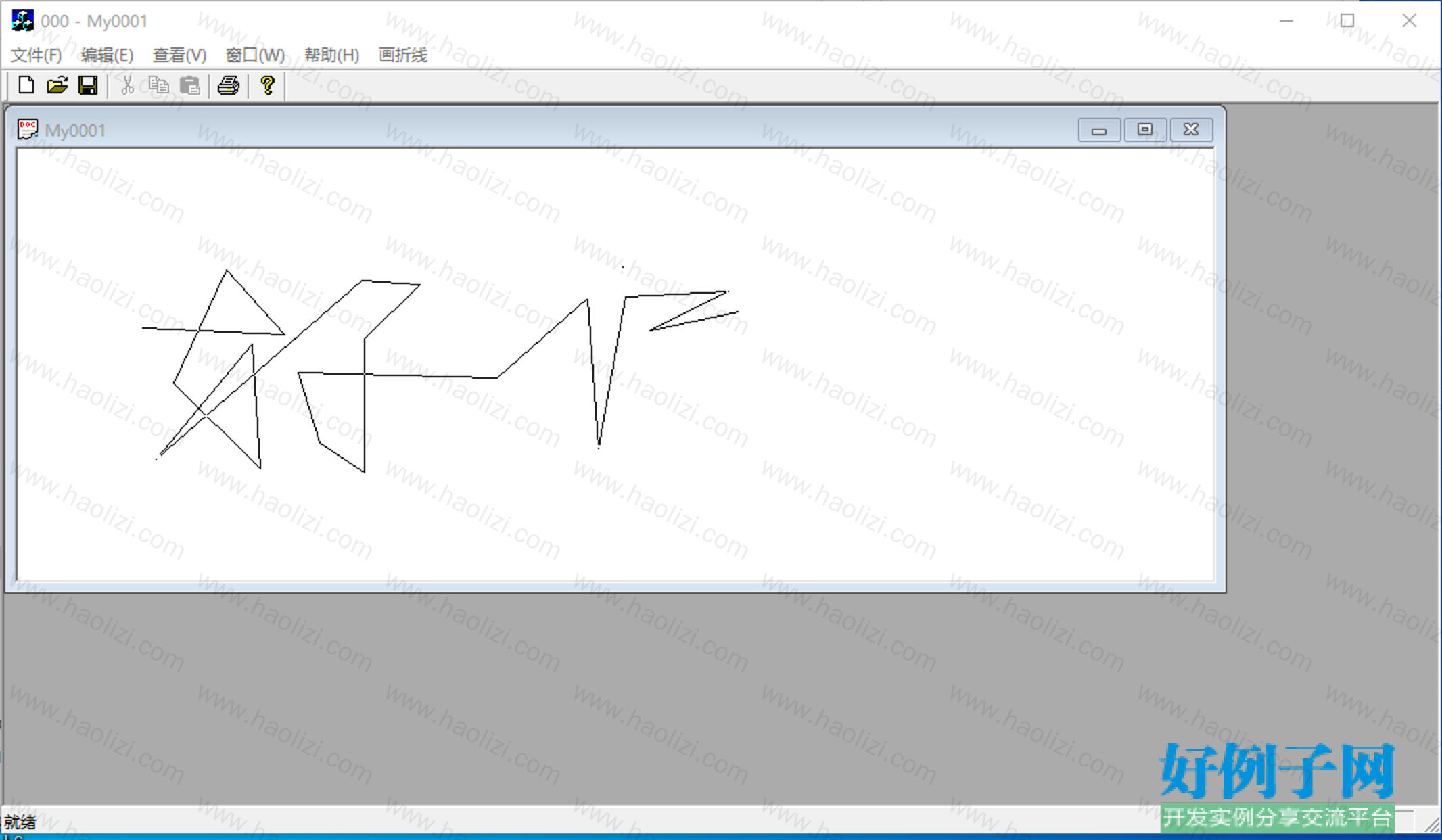Open About with the question mark icon
Image resolution: width=1442 pixels, height=840 pixels.
tap(268, 85)
